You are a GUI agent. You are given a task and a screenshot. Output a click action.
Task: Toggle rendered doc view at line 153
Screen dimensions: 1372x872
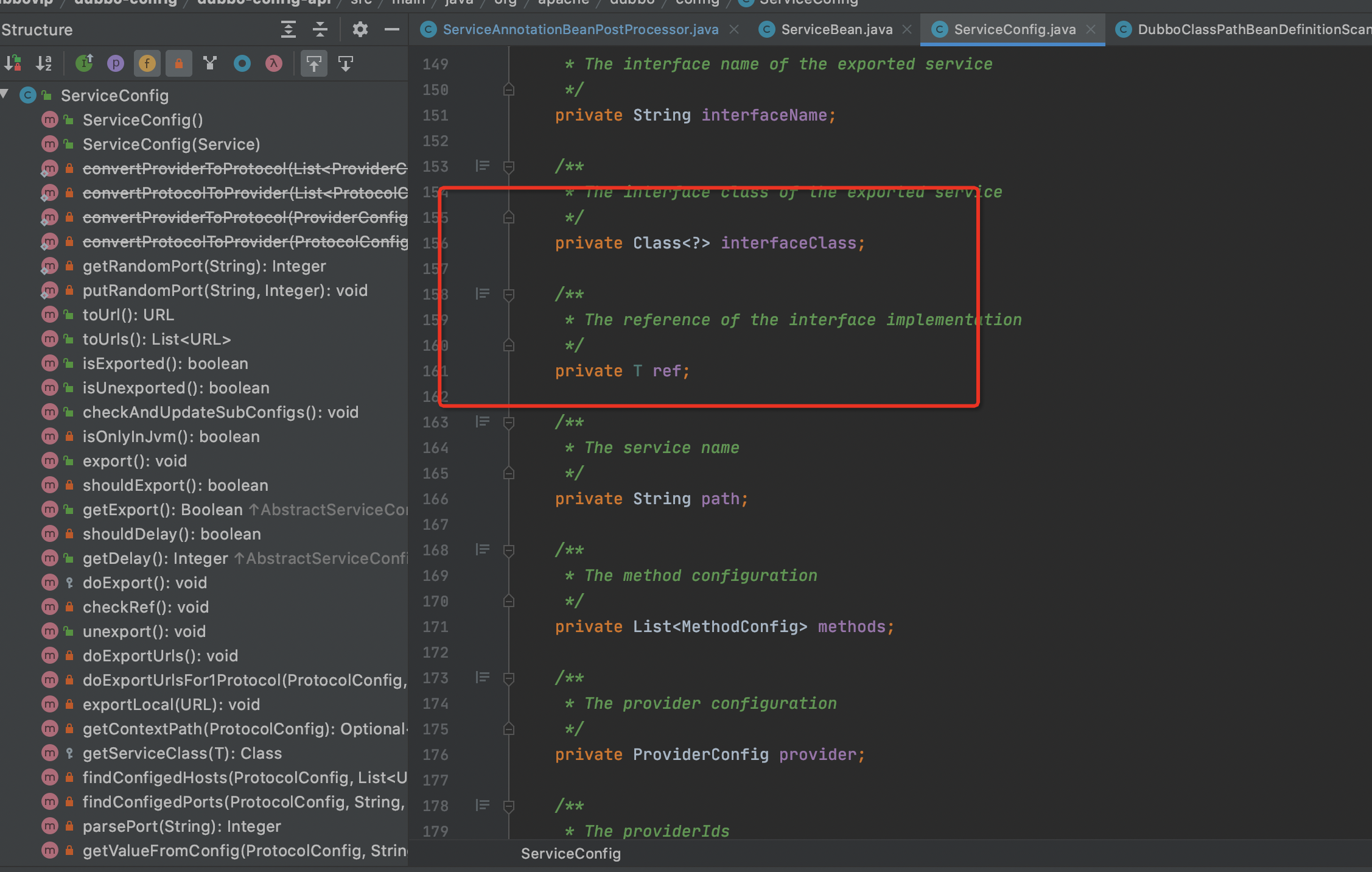(483, 166)
